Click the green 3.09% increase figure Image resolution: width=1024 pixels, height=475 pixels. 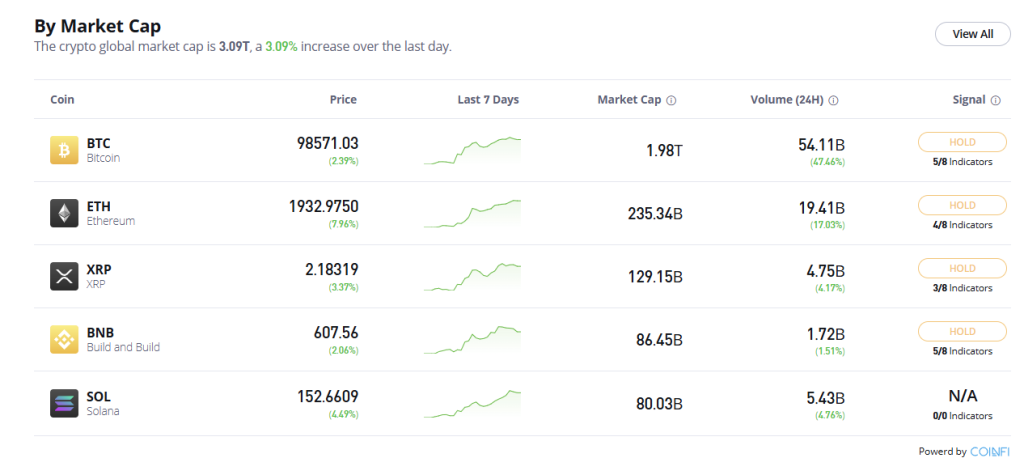(281, 47)
